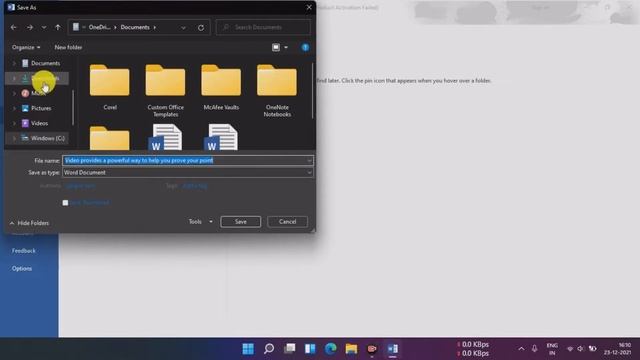640x360 pixels.
Task: Click into the File name field
Action: [188, 160]
